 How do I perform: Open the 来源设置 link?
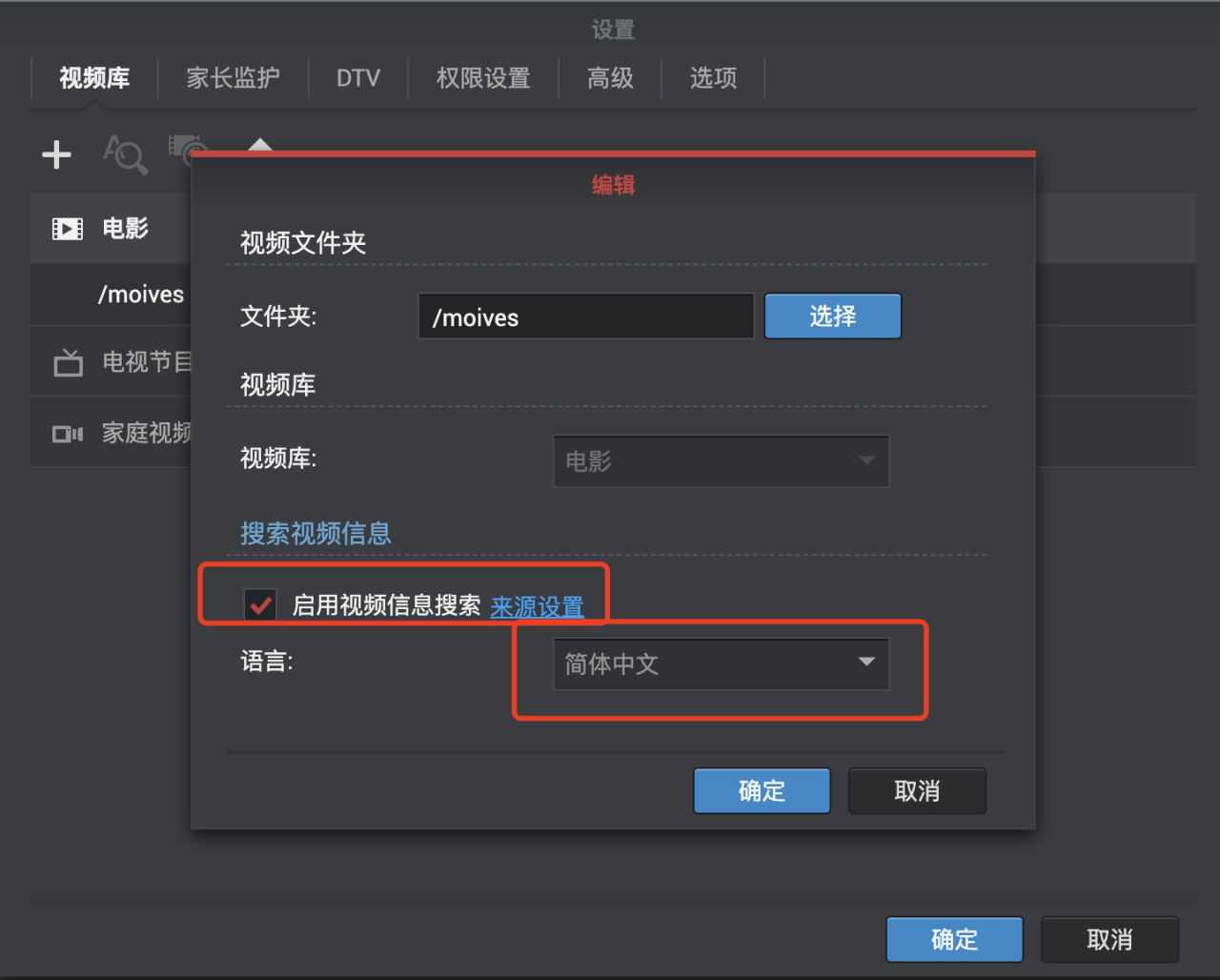(x=537, y=606)
